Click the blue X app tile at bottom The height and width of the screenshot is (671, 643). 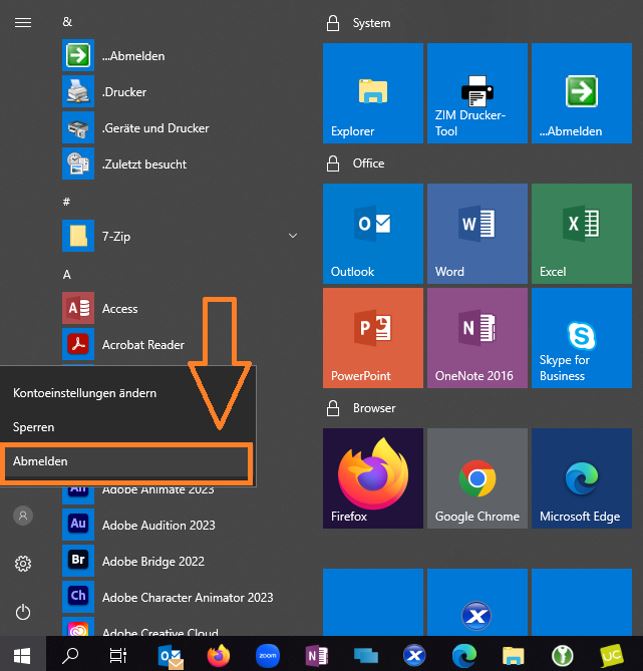point(477,602)
